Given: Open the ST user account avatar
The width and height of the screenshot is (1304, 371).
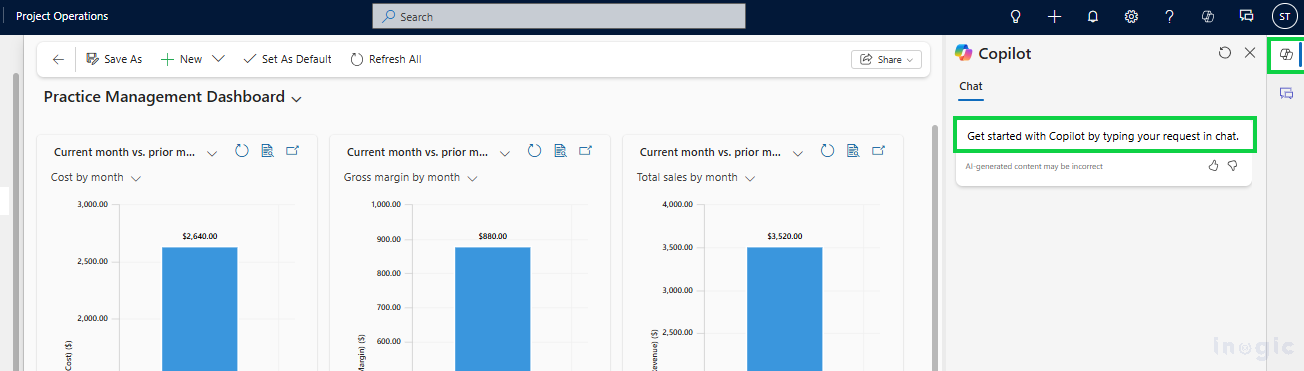Looking at the screenshot, I should click(x=1284, y=16).
